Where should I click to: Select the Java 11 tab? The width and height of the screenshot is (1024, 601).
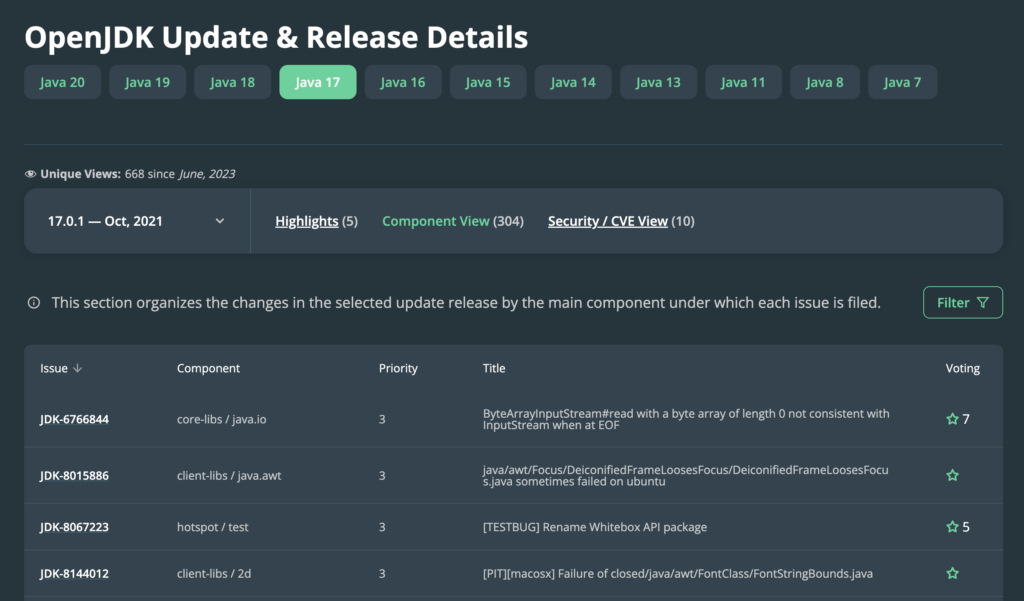pos(743,82)
